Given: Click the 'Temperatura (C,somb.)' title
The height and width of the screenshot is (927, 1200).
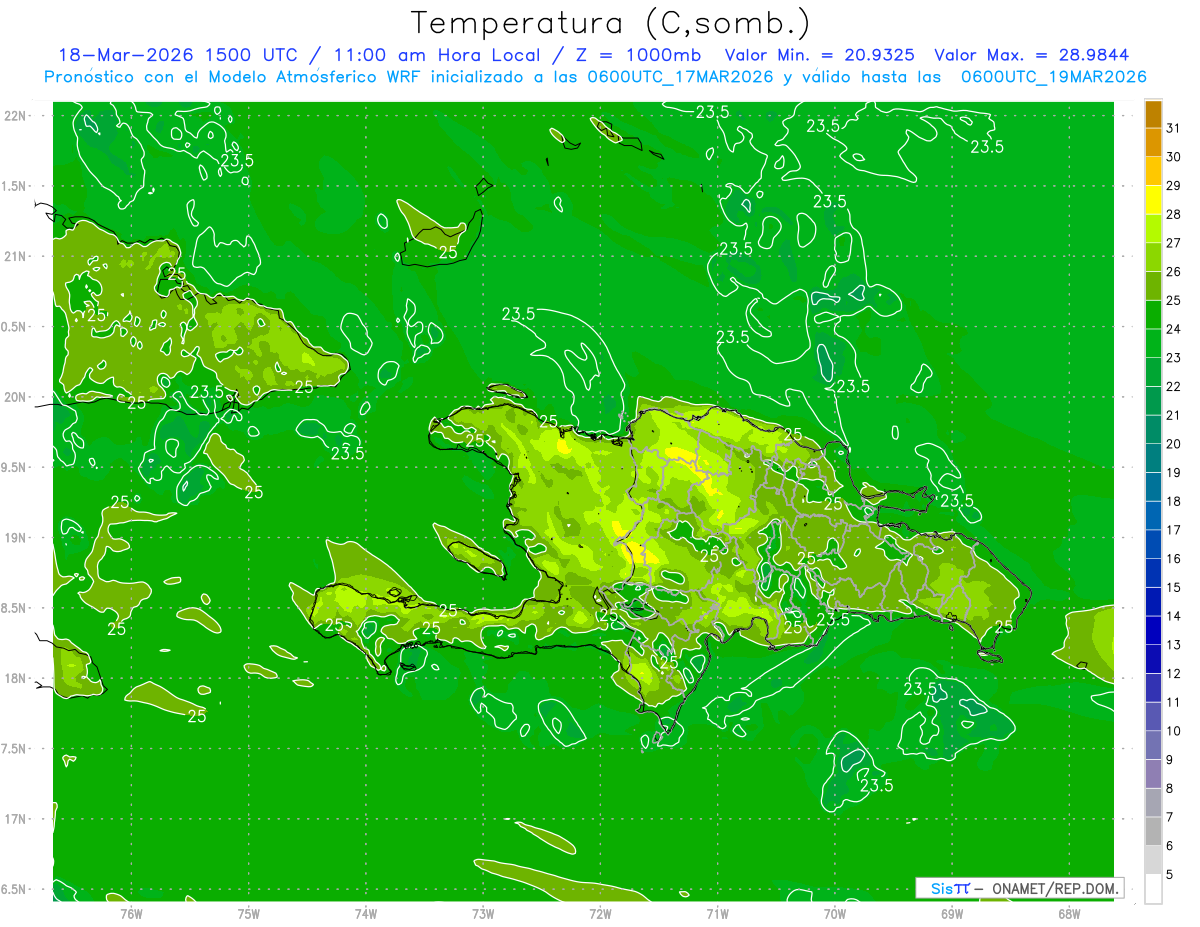Looking at the screenshot, I should [x=609, y=23].
